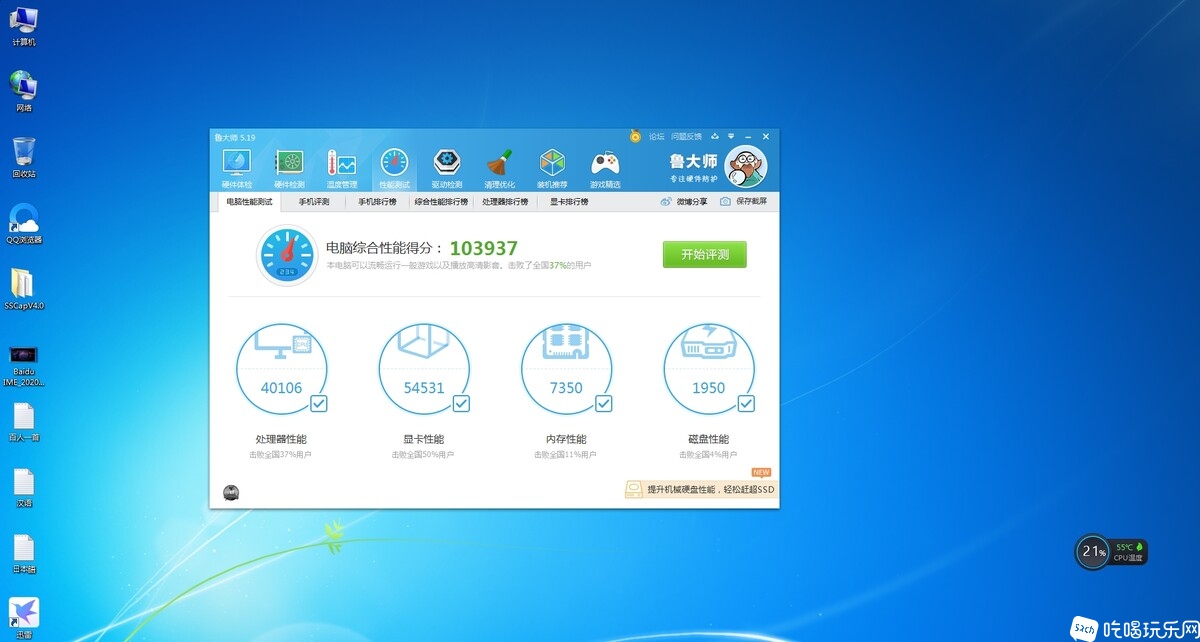Open the 清理优化 broom cleanup section

(499, 168)
